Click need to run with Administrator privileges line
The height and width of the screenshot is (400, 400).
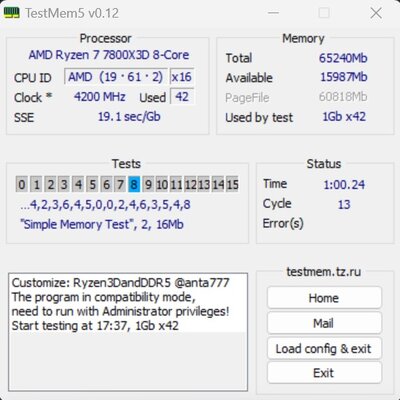point(121,311)
